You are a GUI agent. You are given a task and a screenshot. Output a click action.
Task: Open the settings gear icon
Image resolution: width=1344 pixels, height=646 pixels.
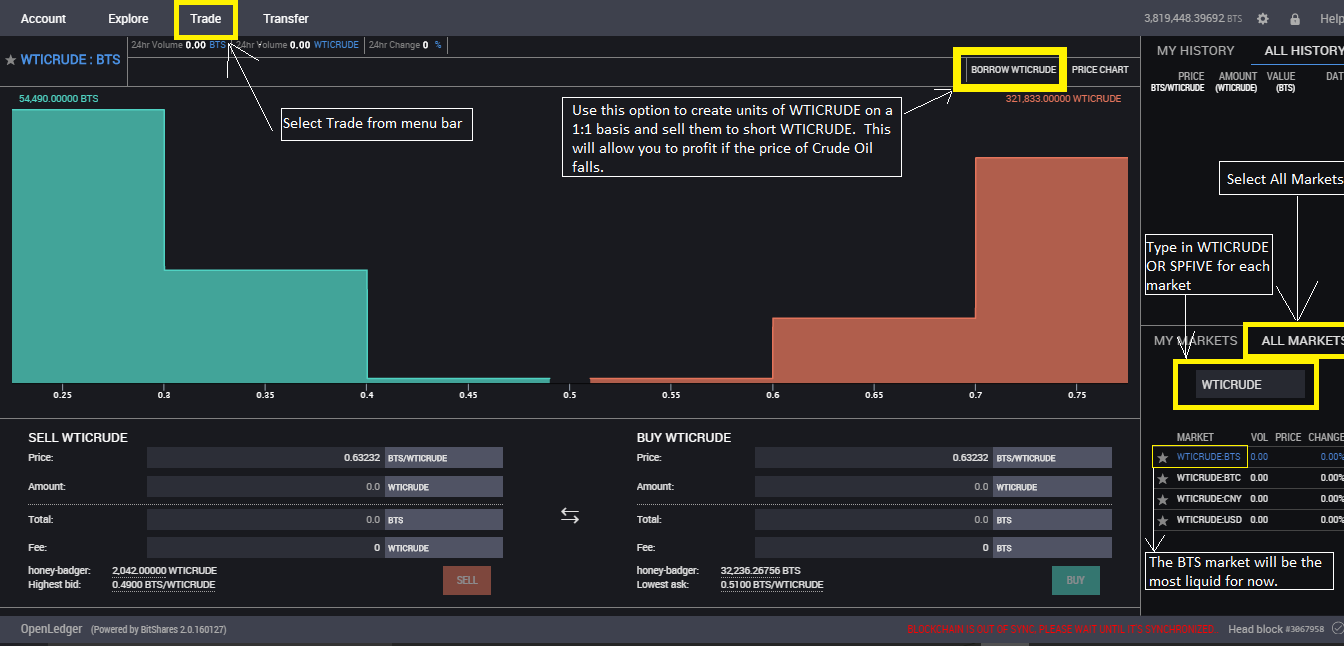click(1263, 18)
